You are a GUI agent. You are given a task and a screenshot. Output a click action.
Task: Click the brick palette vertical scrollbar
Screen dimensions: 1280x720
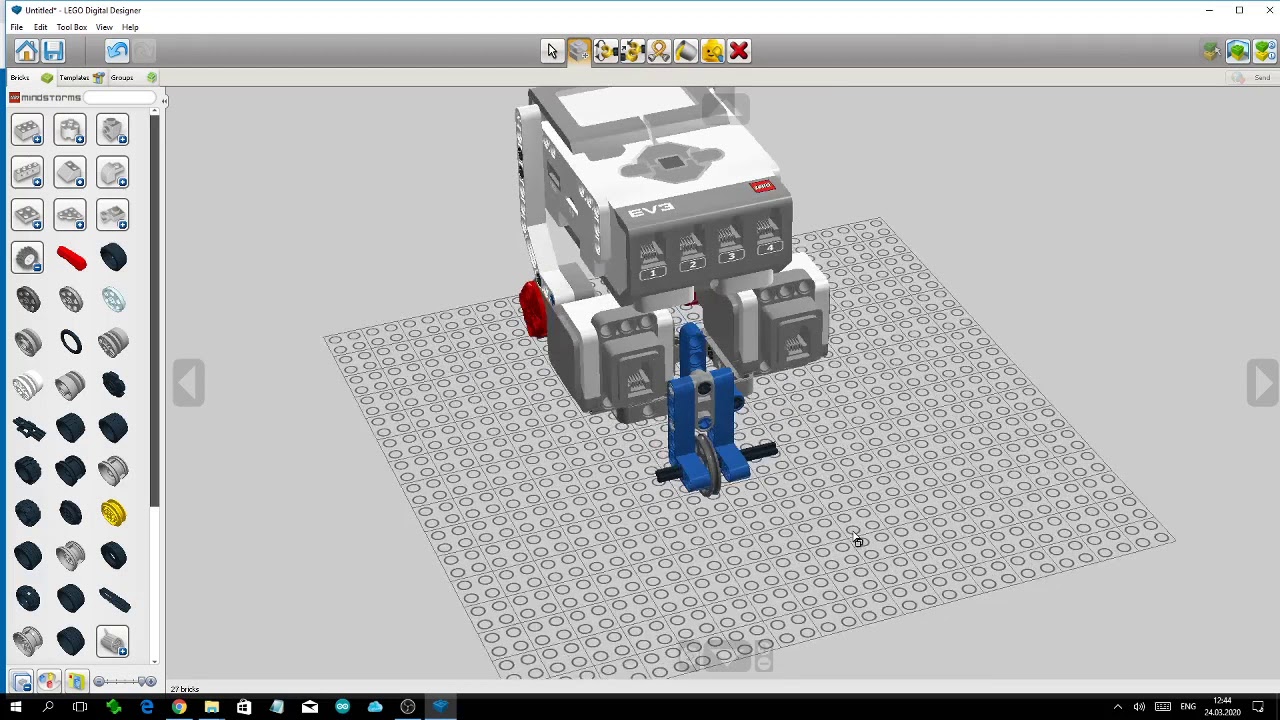154,312
